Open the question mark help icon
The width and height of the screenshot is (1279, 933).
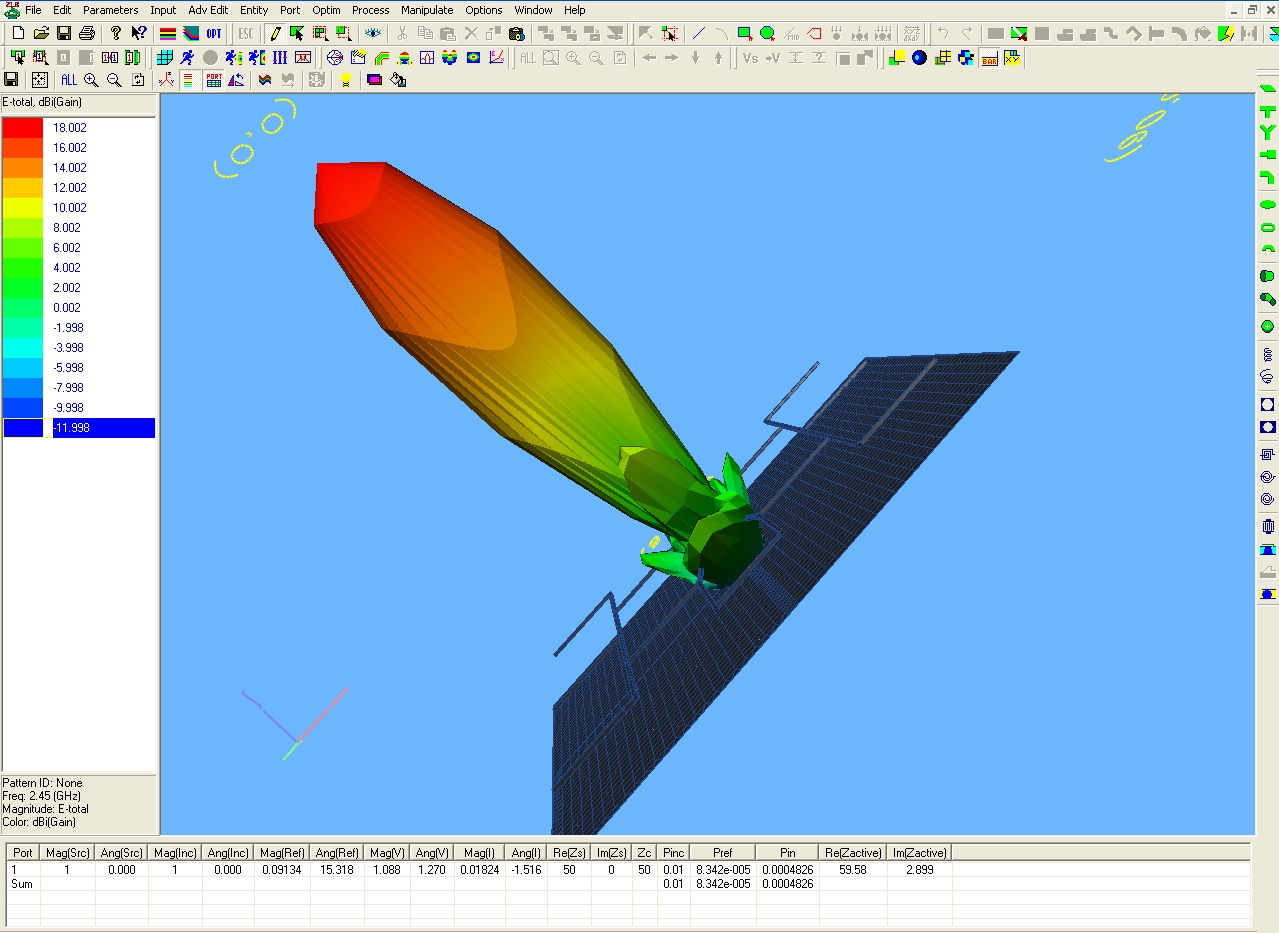[x=116, y=34]
